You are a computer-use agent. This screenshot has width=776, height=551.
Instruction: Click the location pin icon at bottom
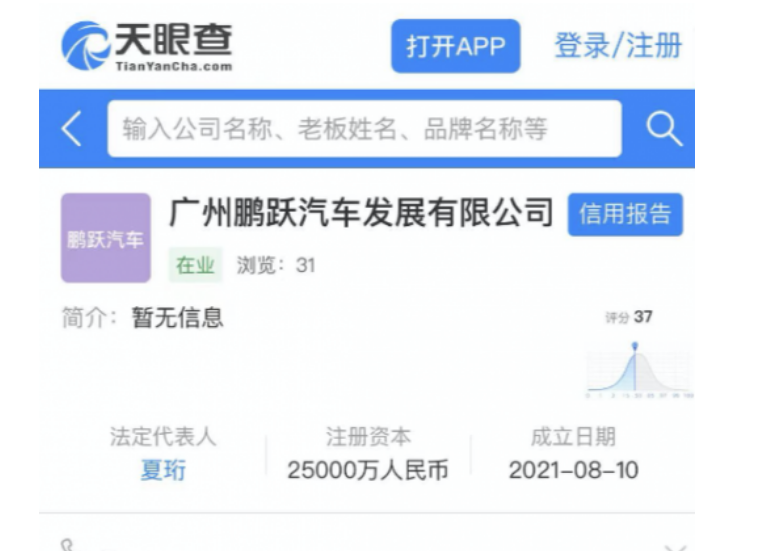(68, 546)
